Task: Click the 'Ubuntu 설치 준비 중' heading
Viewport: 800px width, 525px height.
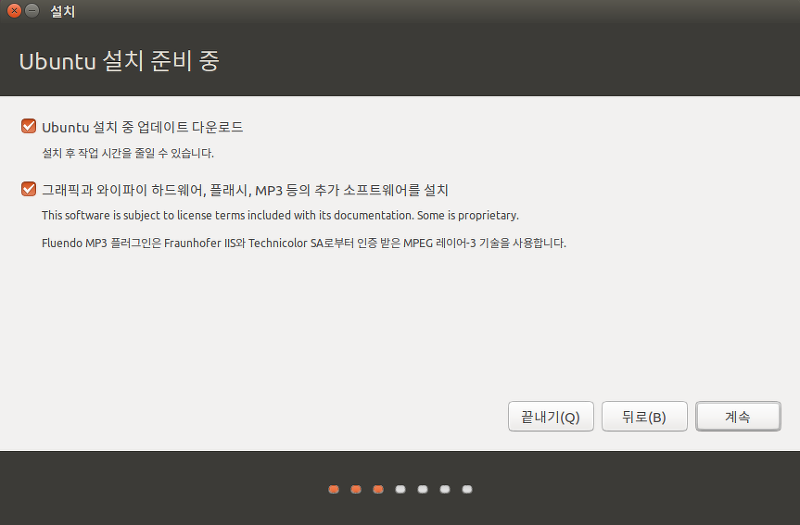Action: point(119,61)
